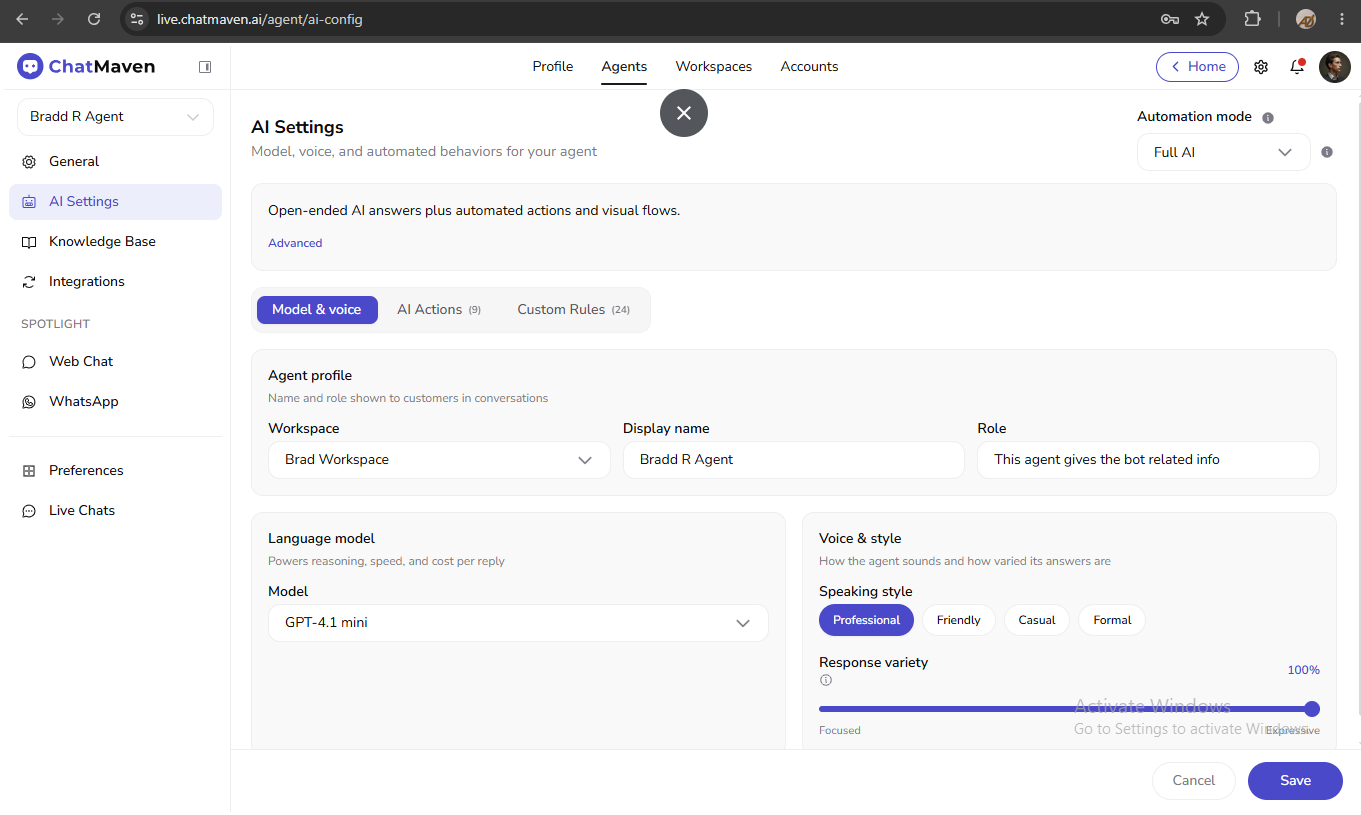The image size is (1361, 815).
Task: Open the user profile avatar
Action: 1335,67
